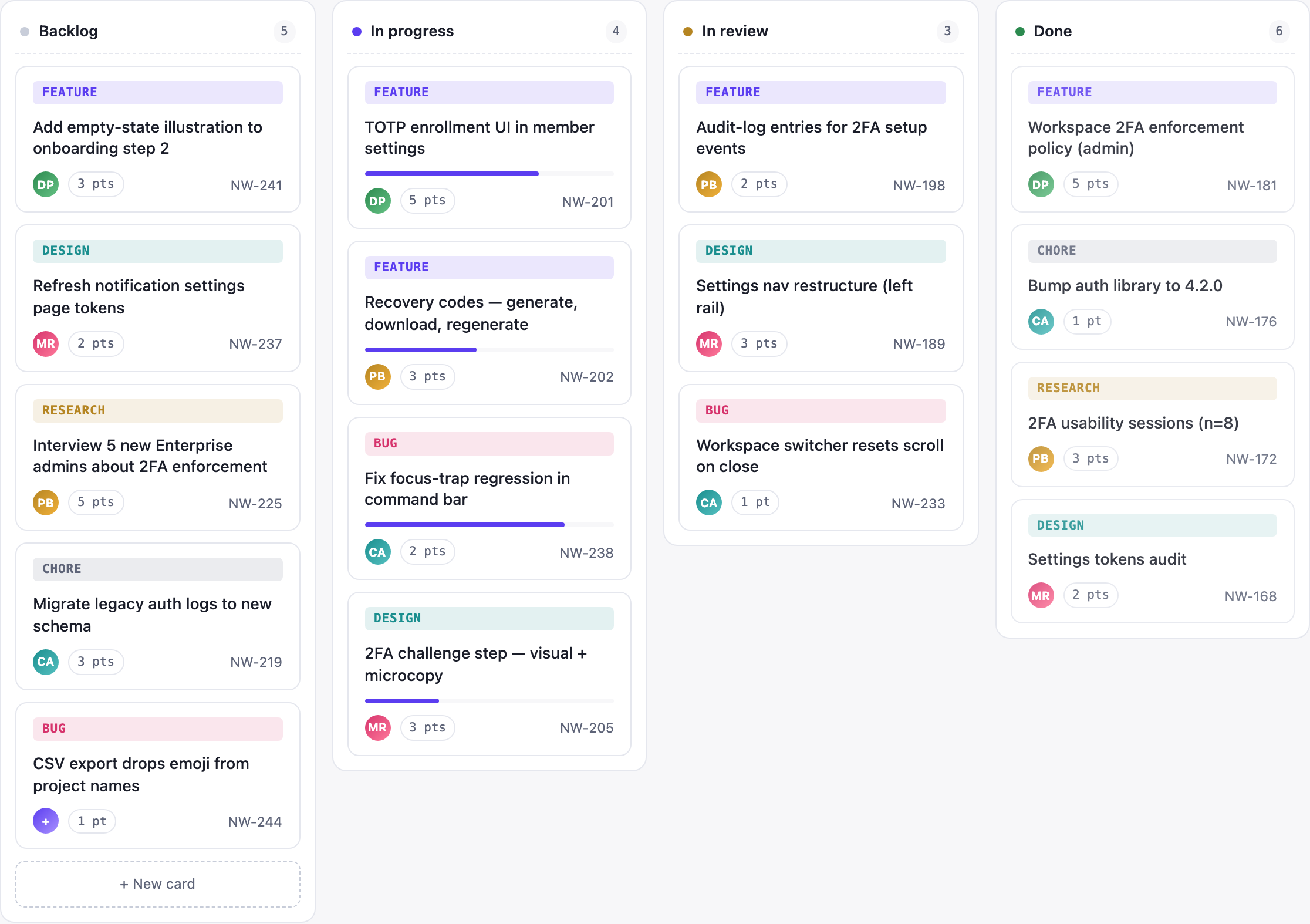Click progress bar on TOTP enrollment card

tap(489, 174)
